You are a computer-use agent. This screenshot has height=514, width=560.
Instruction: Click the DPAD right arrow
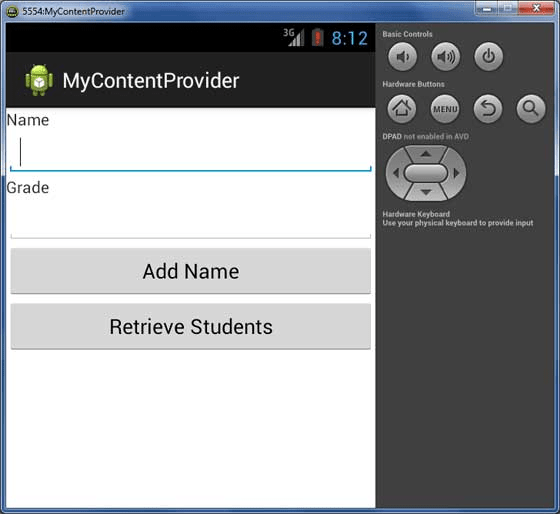point(456,173)
